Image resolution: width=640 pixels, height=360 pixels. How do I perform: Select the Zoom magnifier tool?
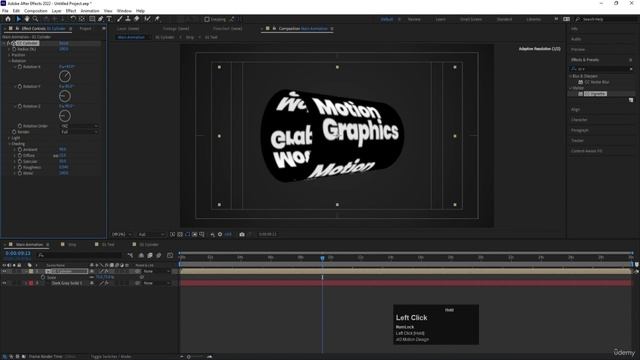36,19
